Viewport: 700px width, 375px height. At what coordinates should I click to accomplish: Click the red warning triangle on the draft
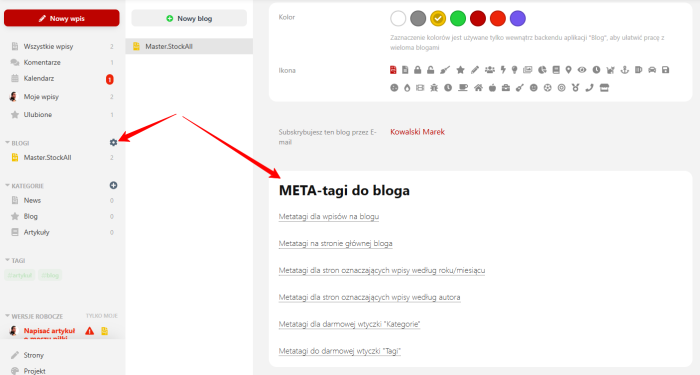point(90,331)
